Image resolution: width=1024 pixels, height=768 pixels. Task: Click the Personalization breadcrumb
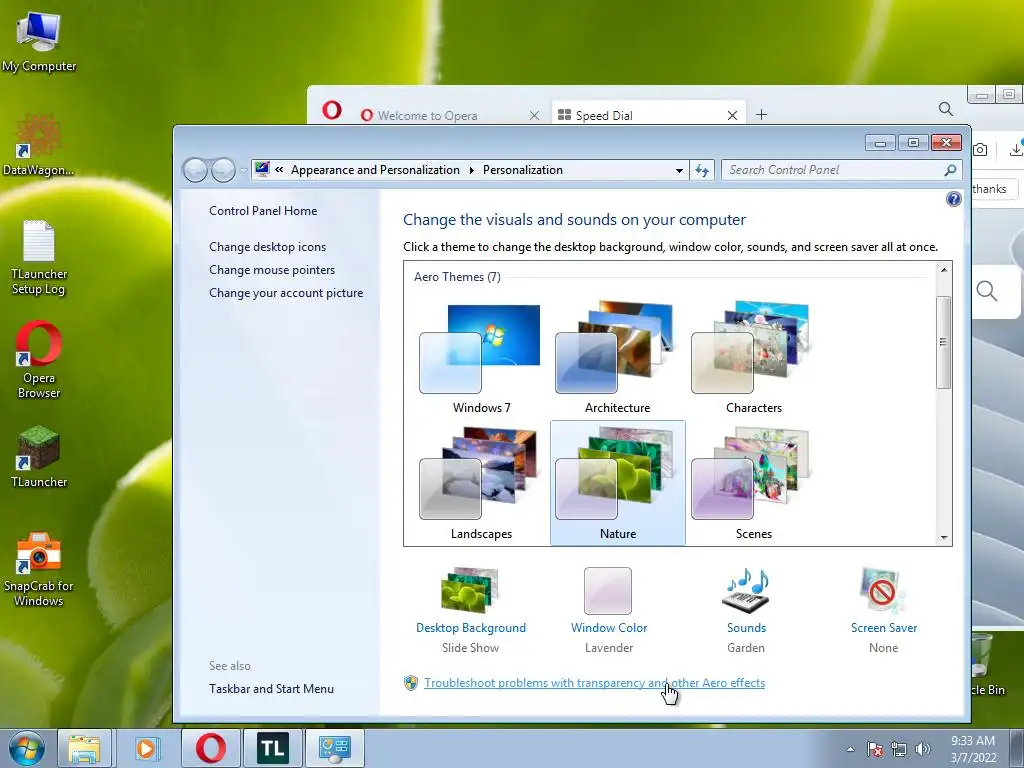[x=522, y=170]
